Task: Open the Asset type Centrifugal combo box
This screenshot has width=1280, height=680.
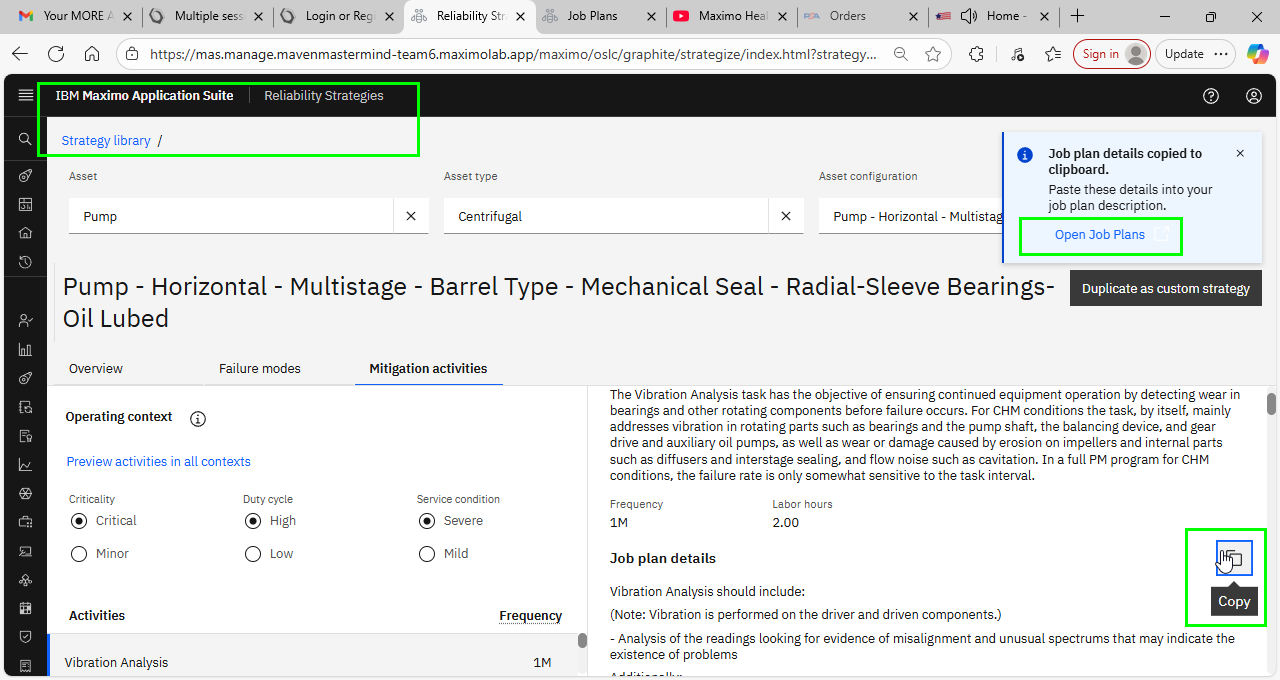Action: [605, 216]
